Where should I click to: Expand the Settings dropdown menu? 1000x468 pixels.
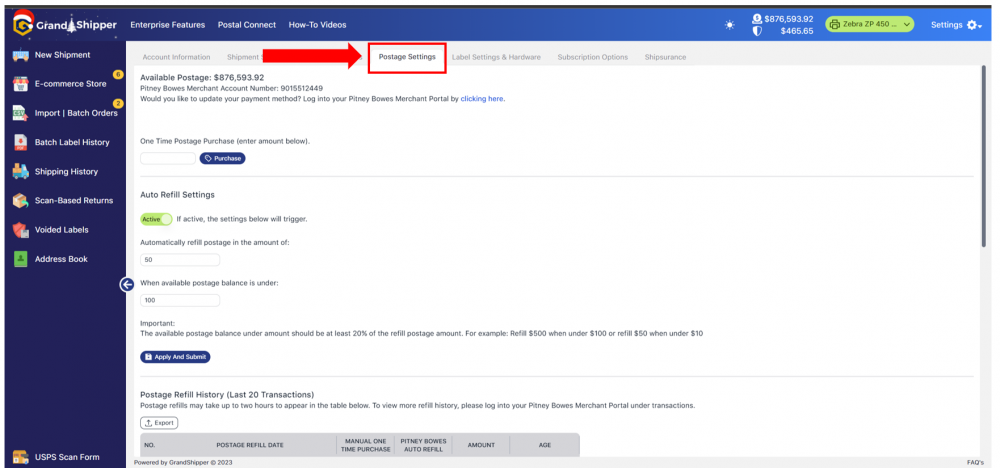coord(956,25)
